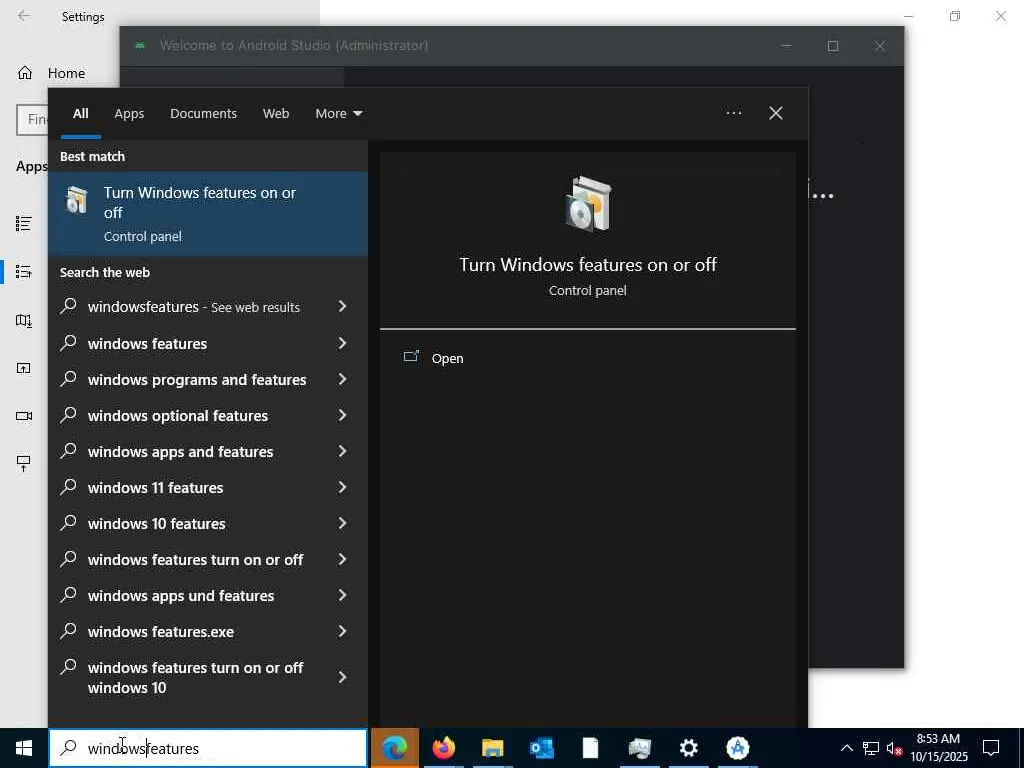Click Turn Windows features on or off preview title
The image size is (1024, 768).
[588, 264]
